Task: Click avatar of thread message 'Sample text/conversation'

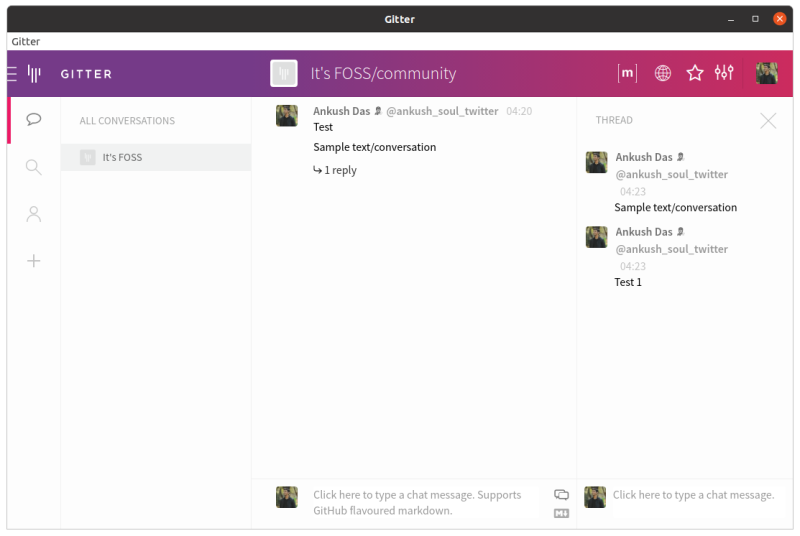Action: pos(596,162)
